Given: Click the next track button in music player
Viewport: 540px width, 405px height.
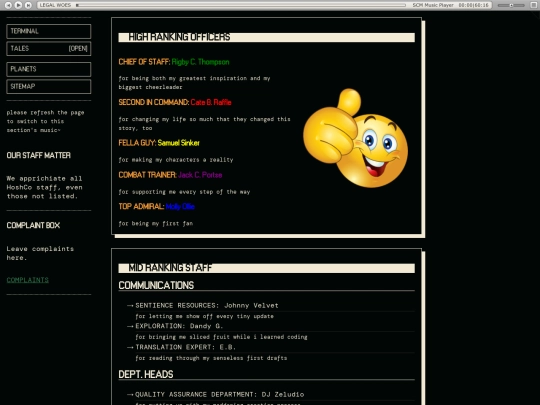Looking at the screenshot, I should tap(29, 5).
